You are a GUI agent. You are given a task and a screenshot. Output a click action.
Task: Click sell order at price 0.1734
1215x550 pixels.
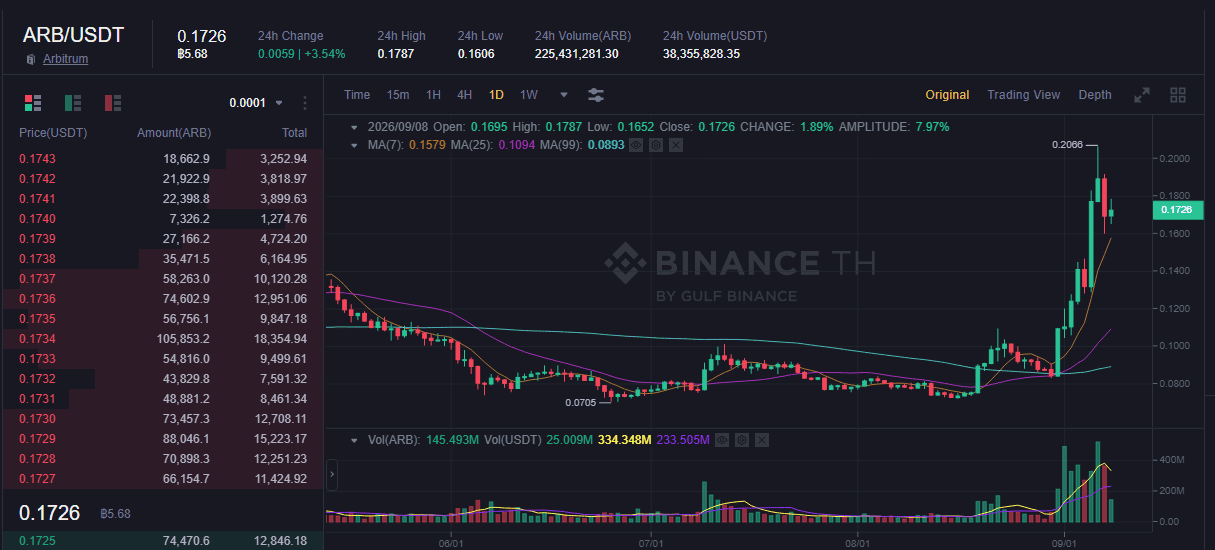pyautogui.click(x=163, y=339)
